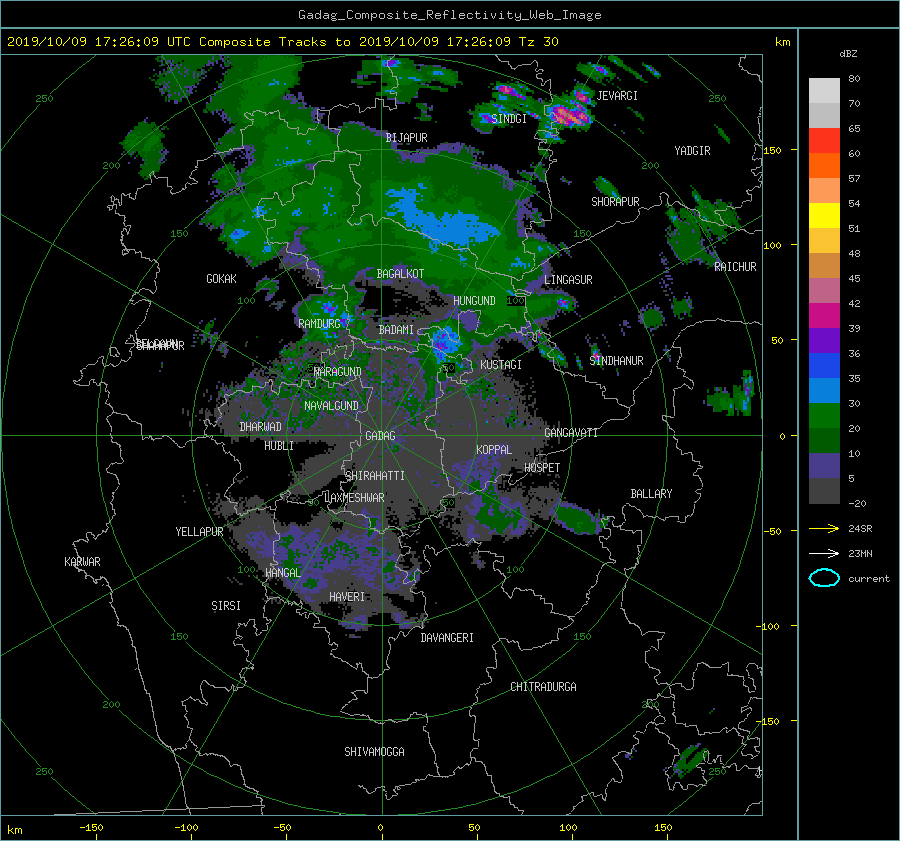The image size is (900, 841).
Task: Click the SINDGI city label
Action: point(509,119)
